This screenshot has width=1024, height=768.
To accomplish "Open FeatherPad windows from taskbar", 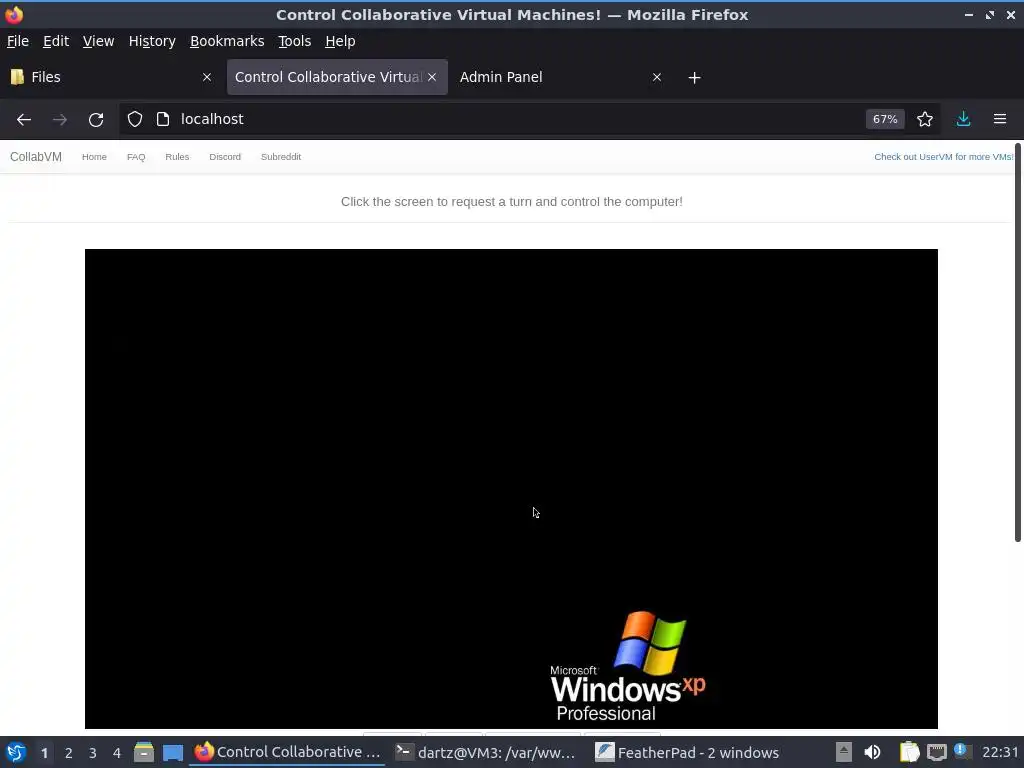I will click(x=687, y=752).
